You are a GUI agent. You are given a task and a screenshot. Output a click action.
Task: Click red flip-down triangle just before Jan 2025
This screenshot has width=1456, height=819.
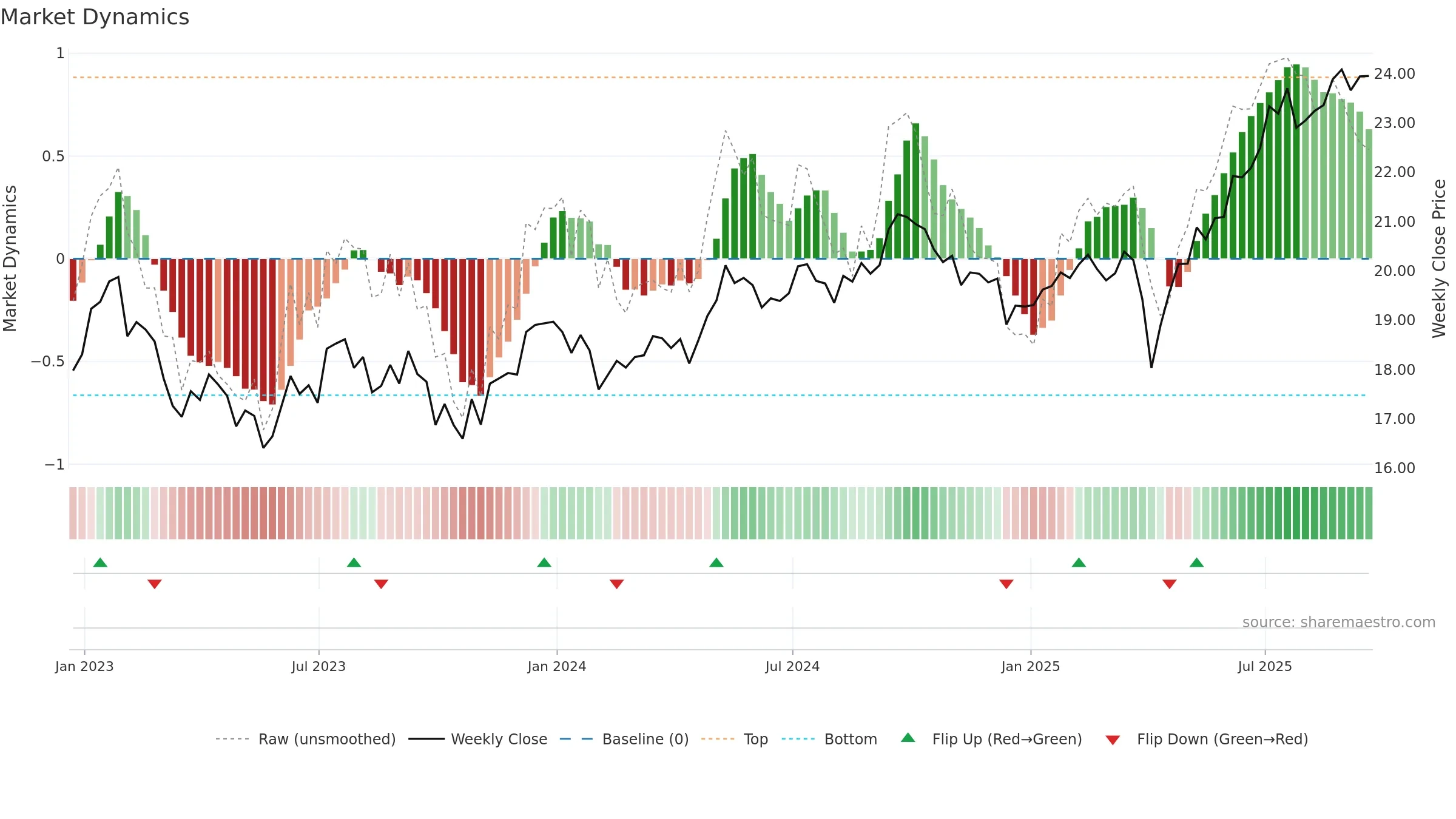click(1006, 584)
